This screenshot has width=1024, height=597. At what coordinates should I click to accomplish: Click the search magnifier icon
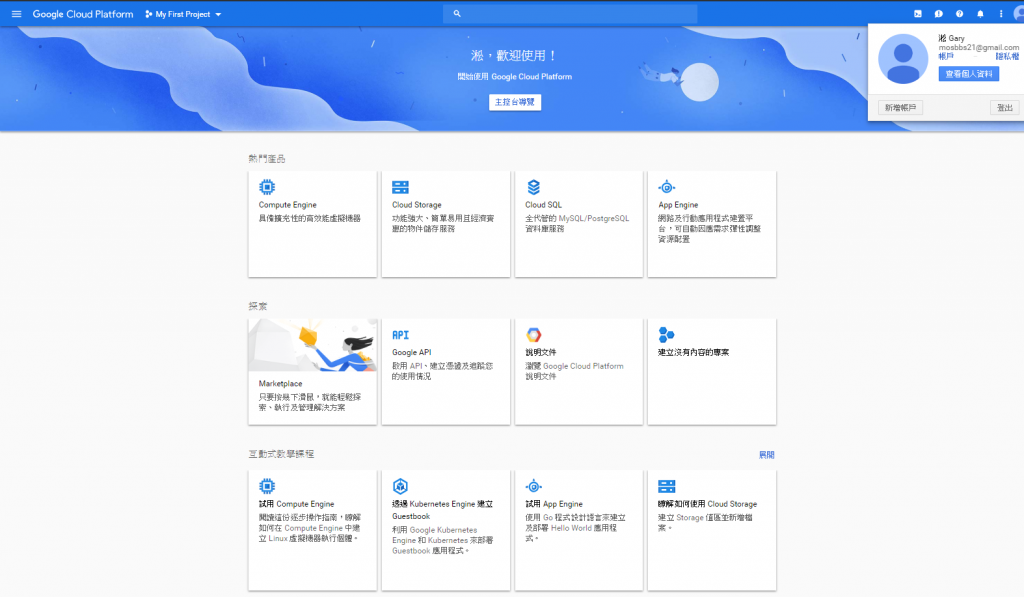pos(457,13)
